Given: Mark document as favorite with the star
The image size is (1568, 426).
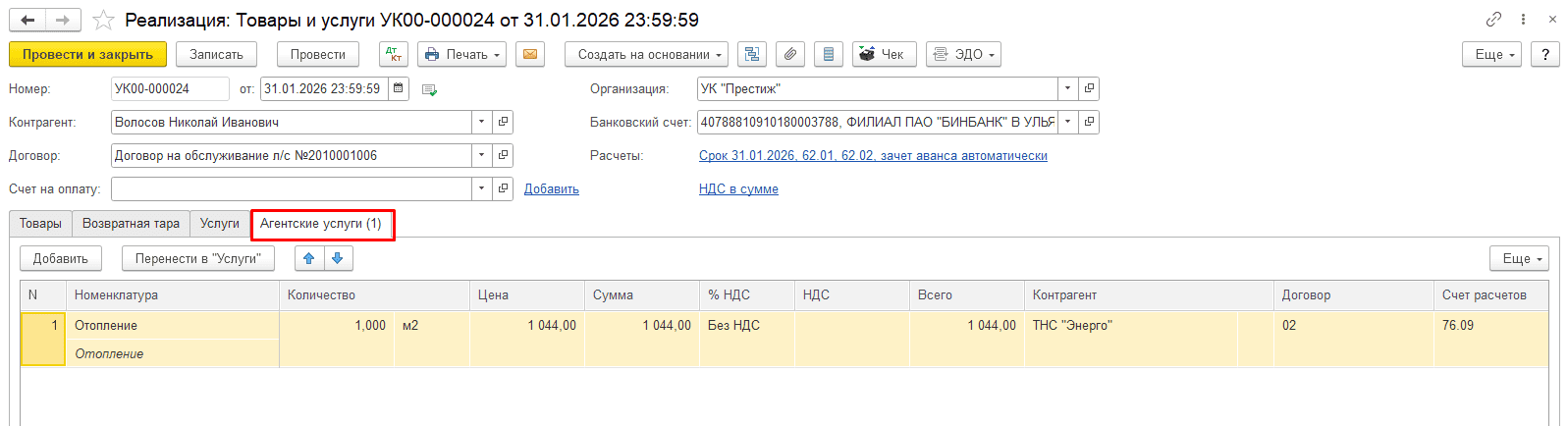Looking at the screenshot, I should tap(103, 21).
